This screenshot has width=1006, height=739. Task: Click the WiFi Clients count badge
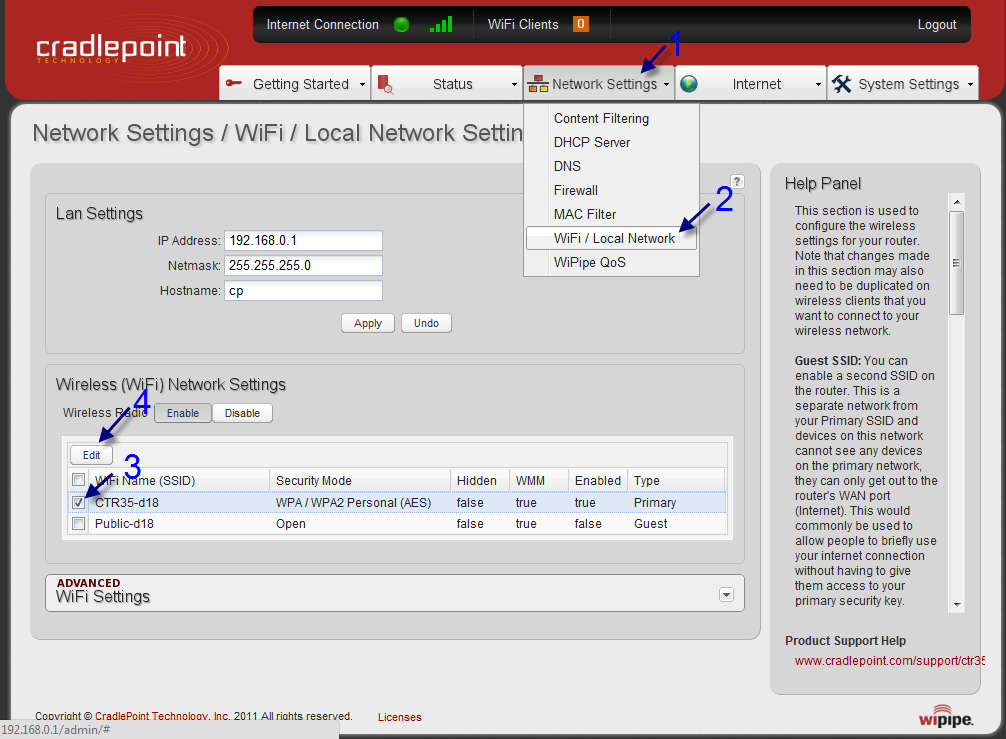coord(581,24)
